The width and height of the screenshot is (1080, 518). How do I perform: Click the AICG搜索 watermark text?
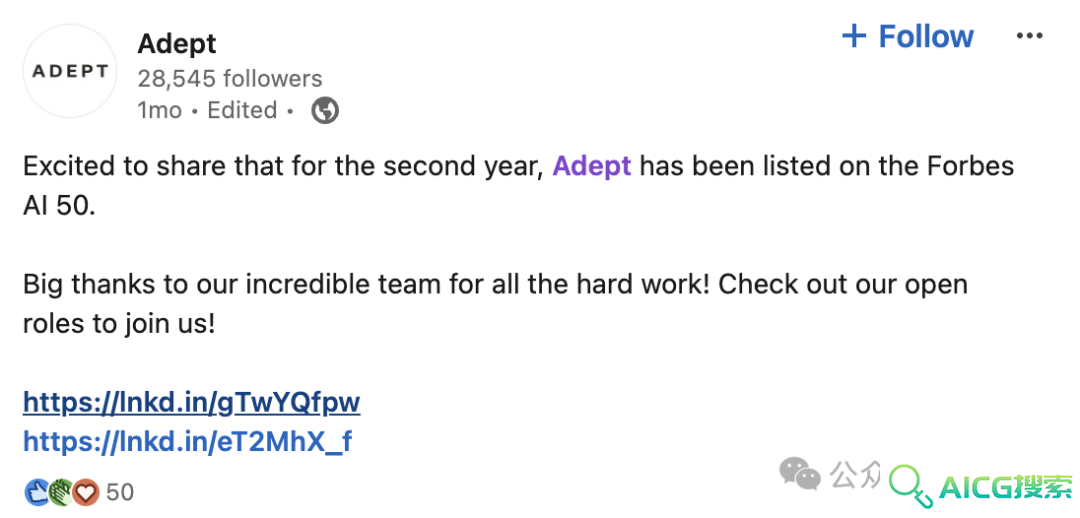(1006, 488)
